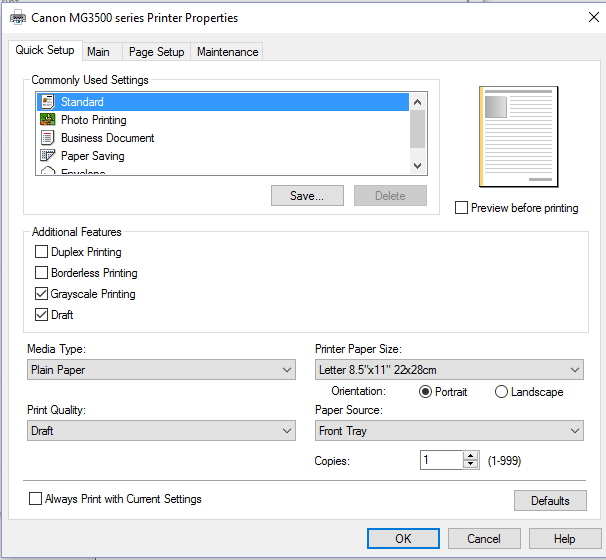Enable Preview before printing
Screen dimensions: 606x560
point(461,208)
